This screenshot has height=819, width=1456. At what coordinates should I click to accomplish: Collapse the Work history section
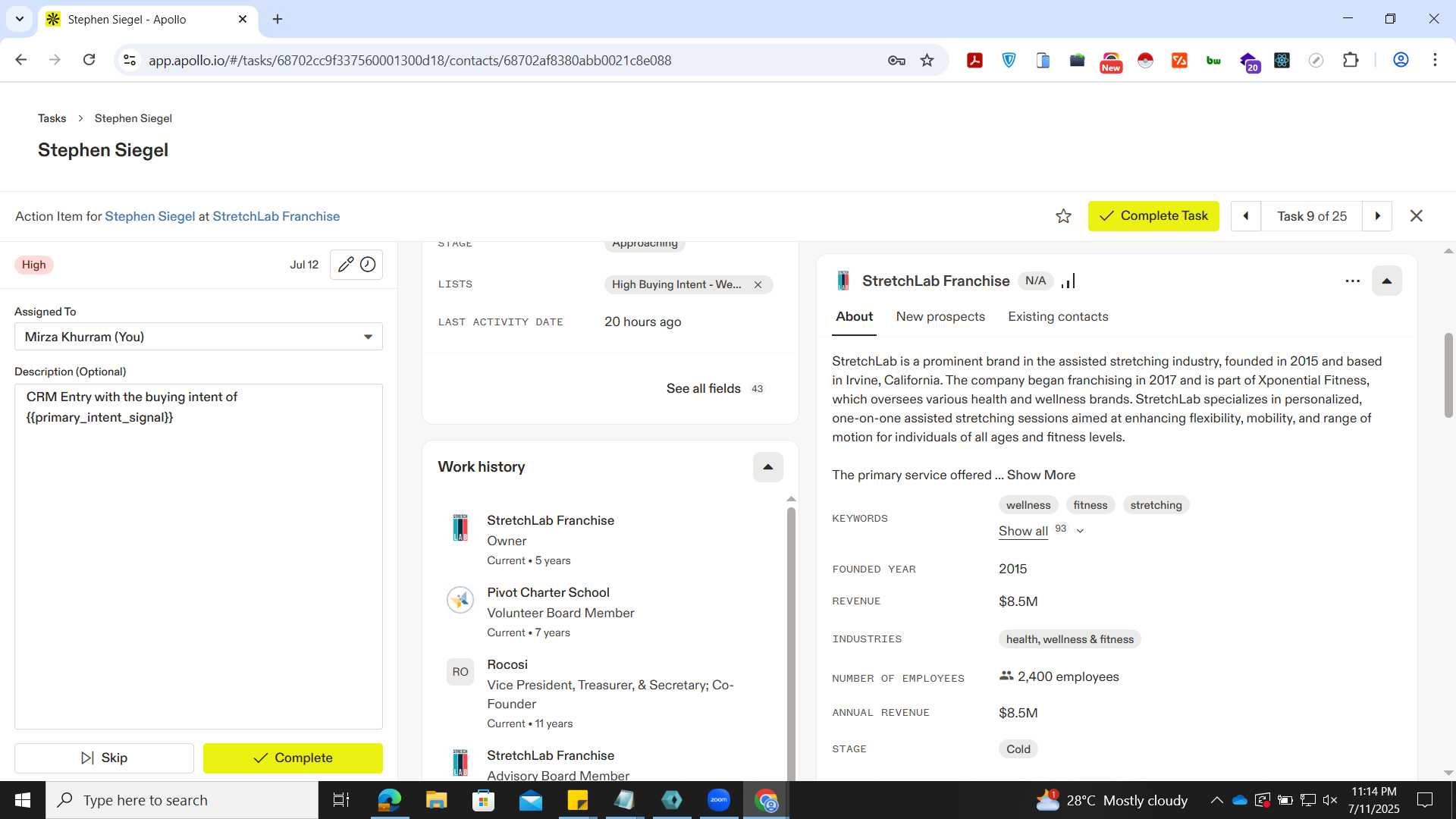point(767,467)
